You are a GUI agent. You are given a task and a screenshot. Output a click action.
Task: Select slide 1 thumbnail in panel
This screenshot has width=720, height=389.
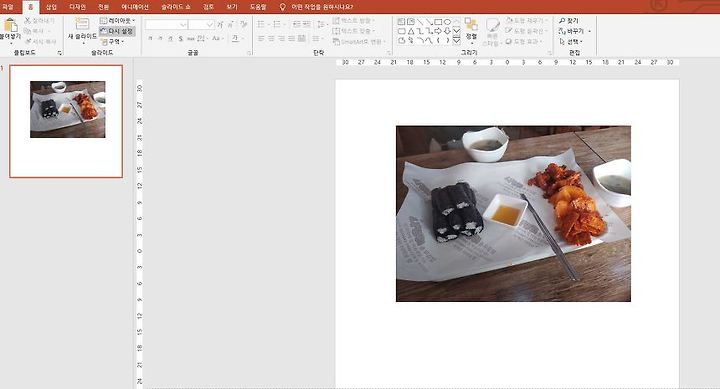coord(66,121)
